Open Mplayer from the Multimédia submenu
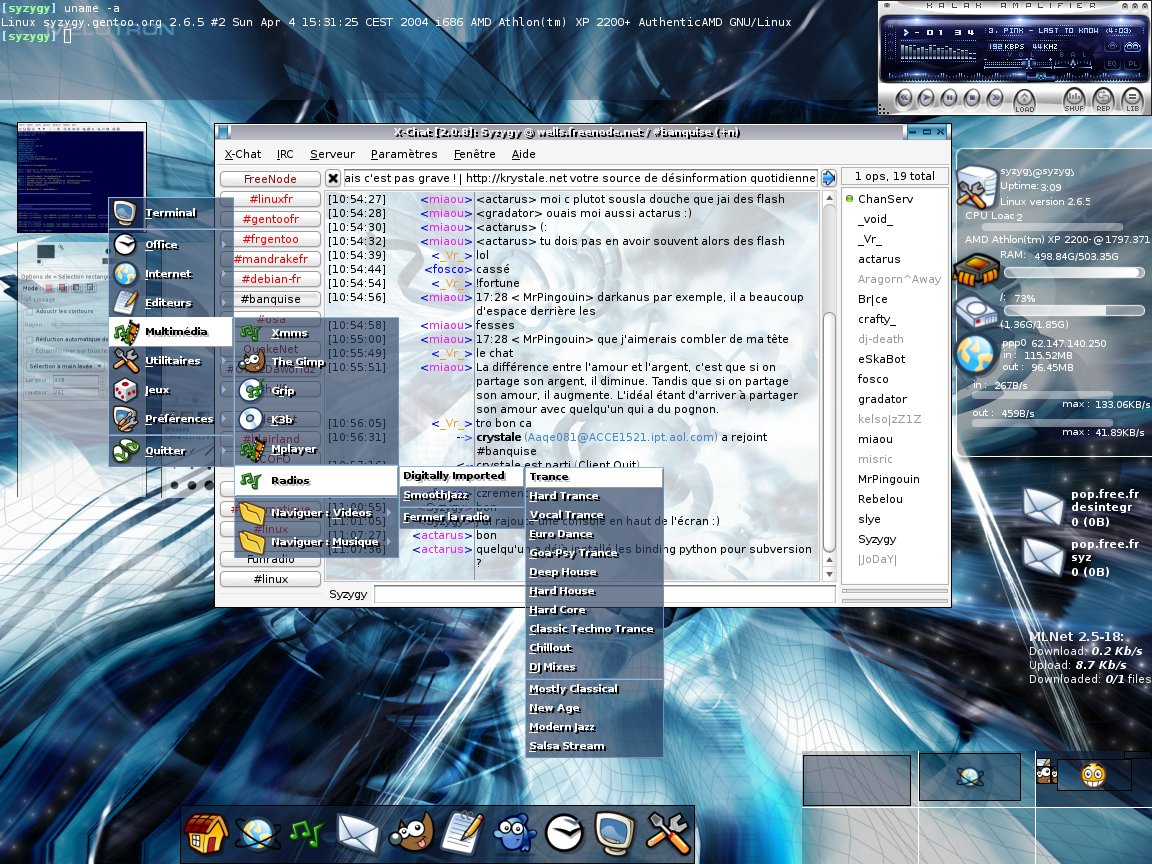The width and height of the screenshot is (1152, 864). click(x=293, y=449)
